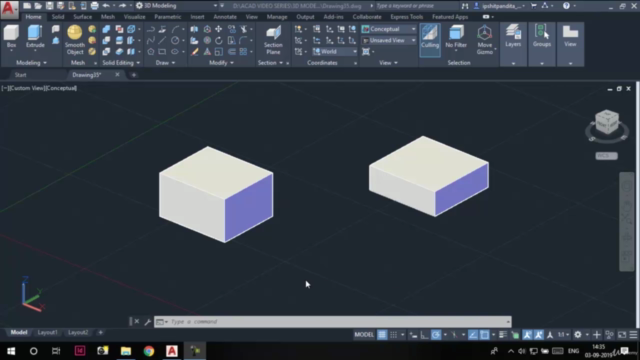The width and height of the screenshot is (640, 360).
Task: Click the Autodesk App Store cart icon
Action: coord(534,6)
